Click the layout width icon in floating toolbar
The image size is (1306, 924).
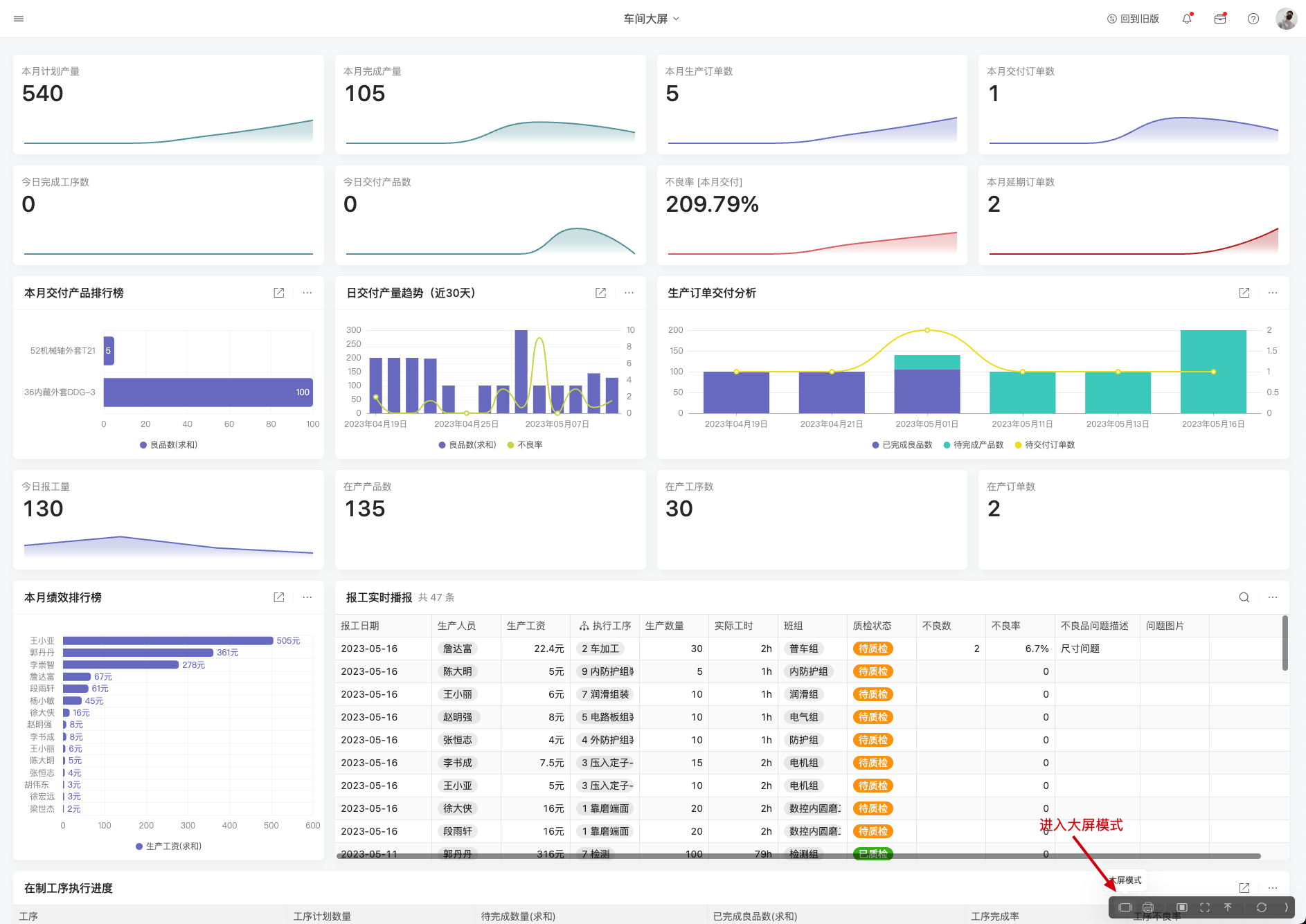tap(1182, 907)
